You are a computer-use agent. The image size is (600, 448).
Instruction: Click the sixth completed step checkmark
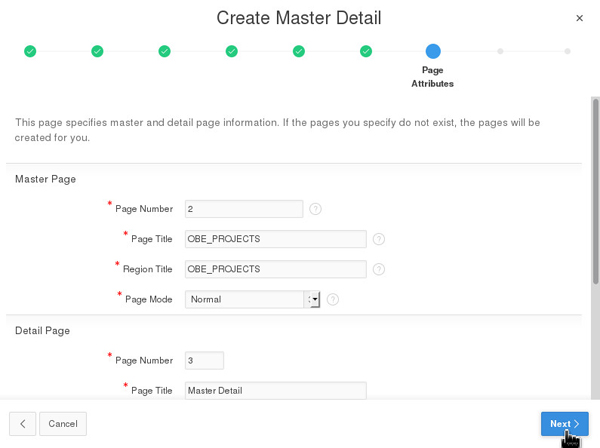[366, 51]
